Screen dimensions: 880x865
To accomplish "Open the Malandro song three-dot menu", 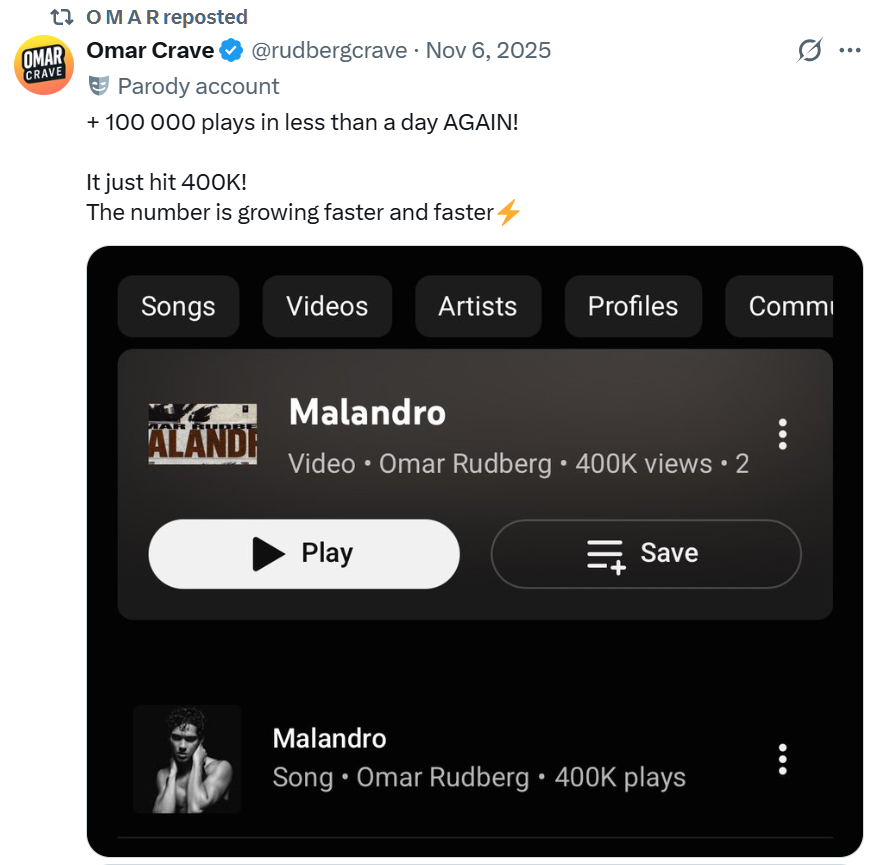I will tap(782, 759).
